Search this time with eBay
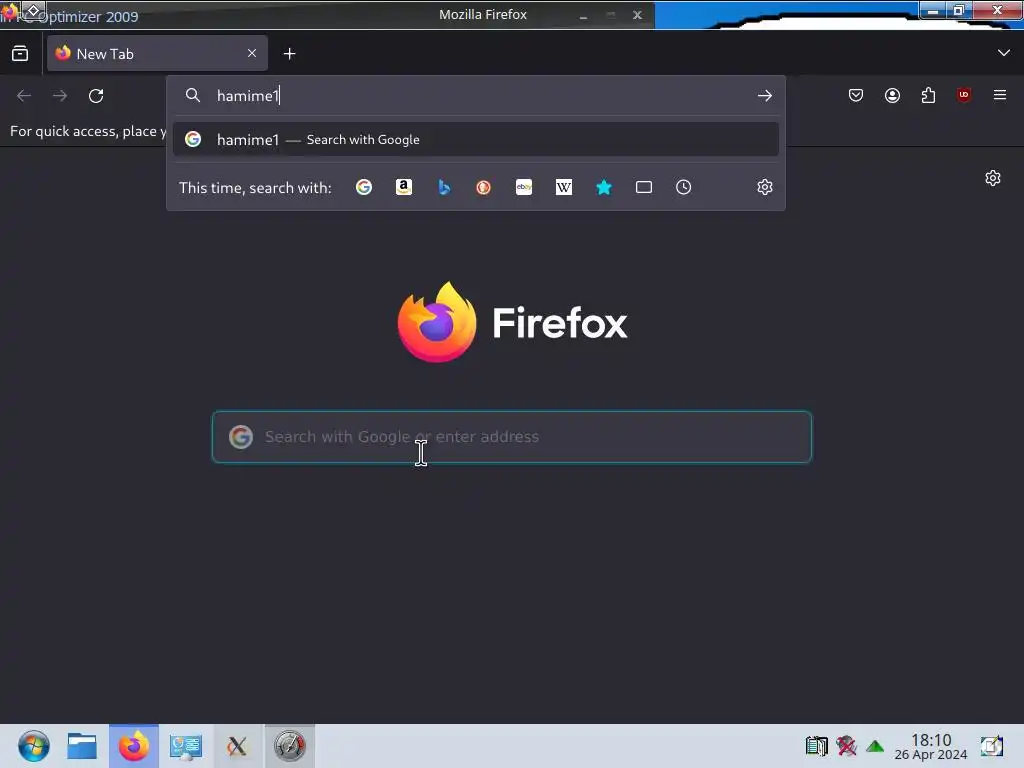The image size is (1024, 768). point(524,187)
